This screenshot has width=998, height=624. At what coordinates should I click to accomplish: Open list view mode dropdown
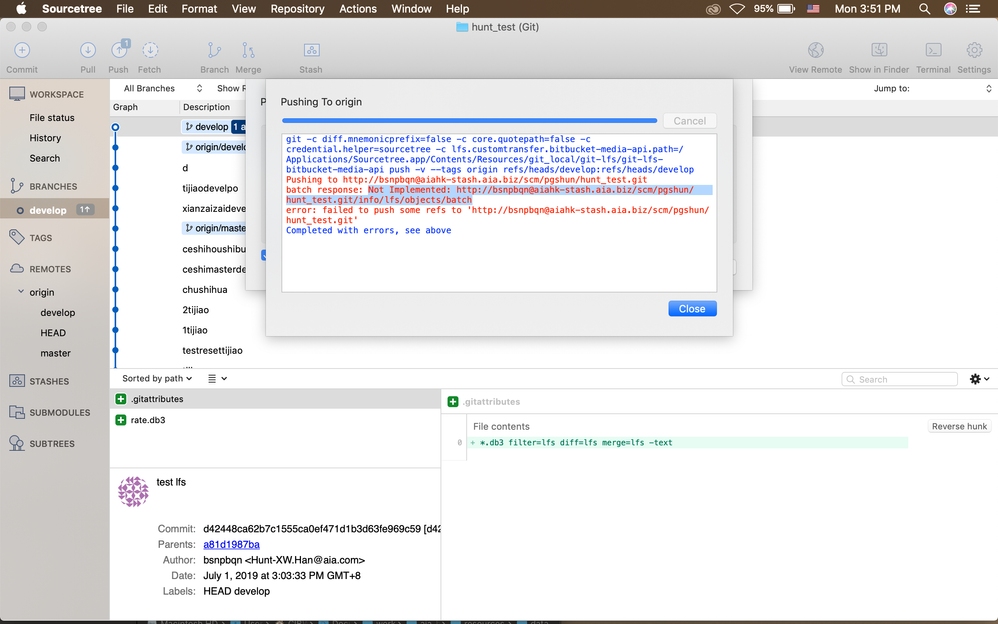click(217, 378)
